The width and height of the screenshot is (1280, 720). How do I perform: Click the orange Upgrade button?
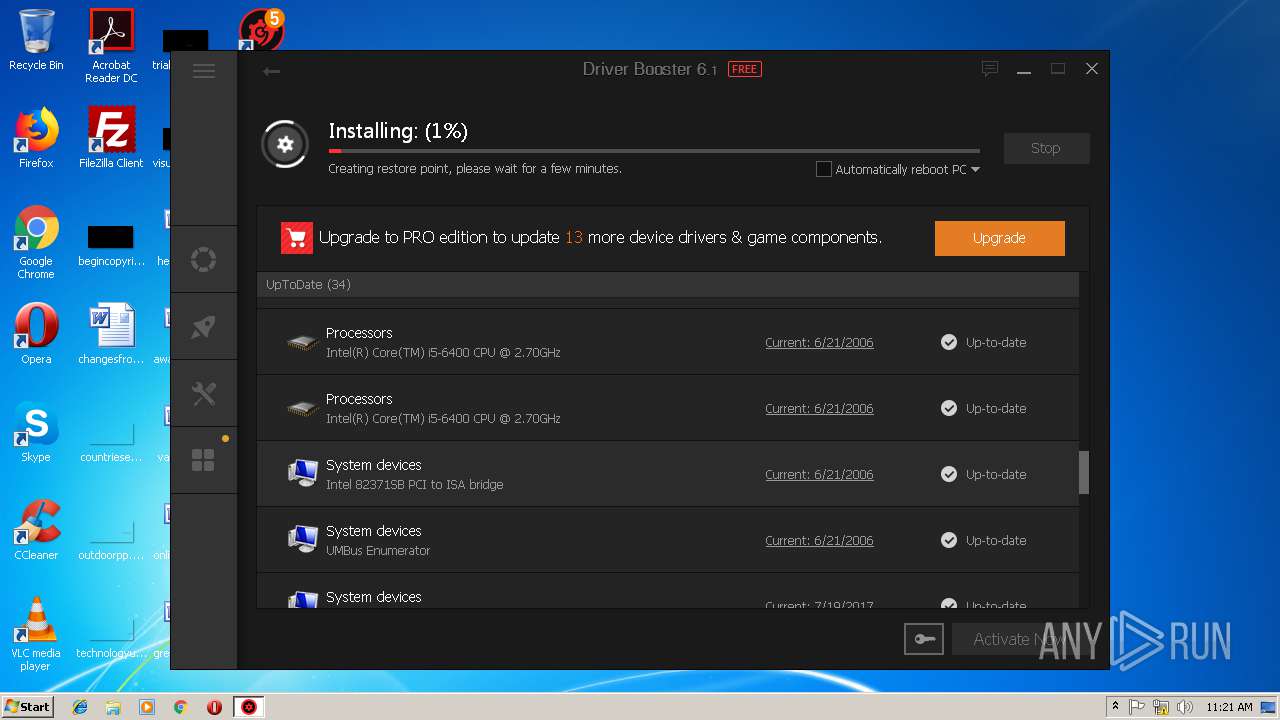pos(999,238)
